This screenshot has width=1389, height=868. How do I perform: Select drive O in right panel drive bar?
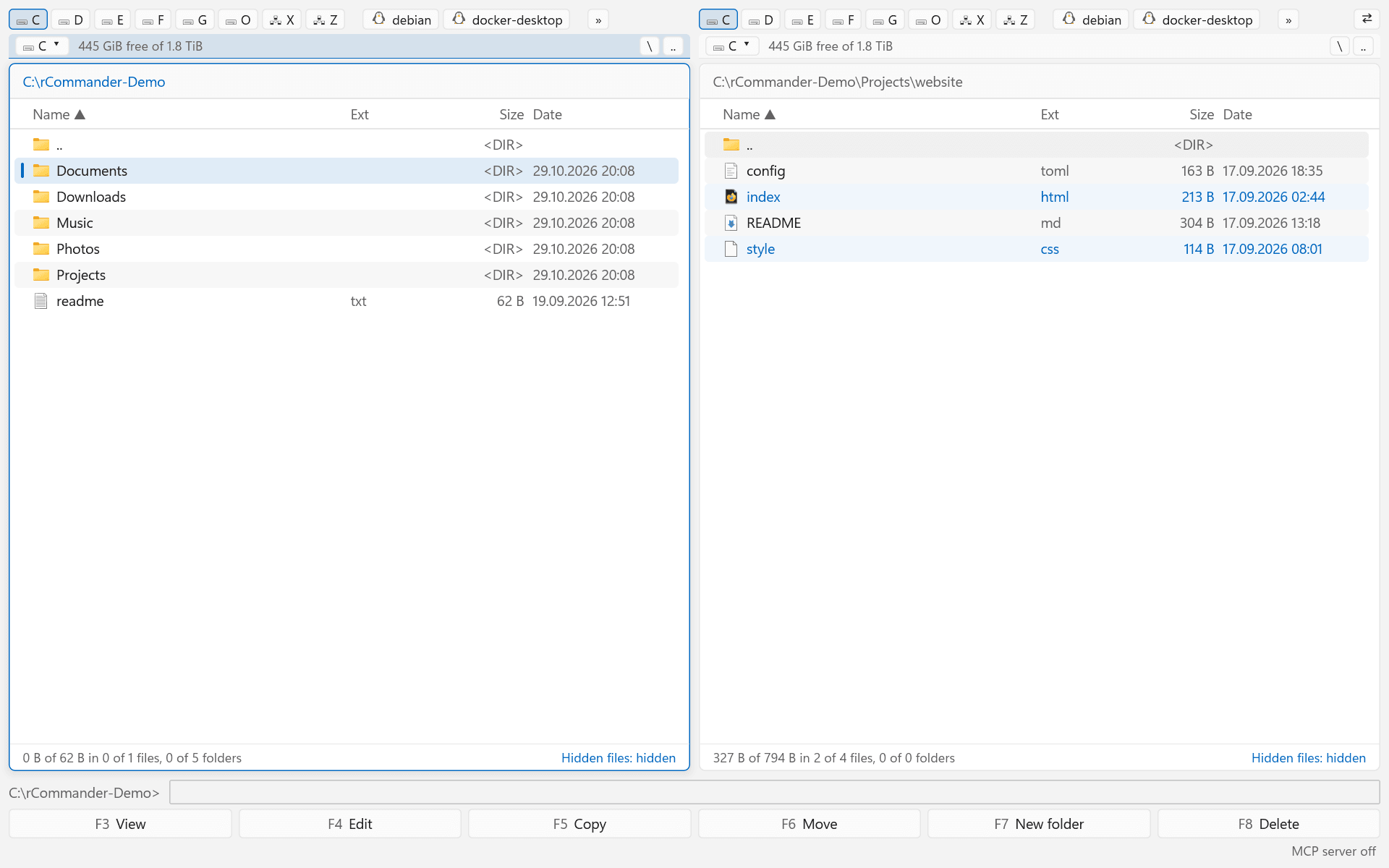(x=927, y=20)
